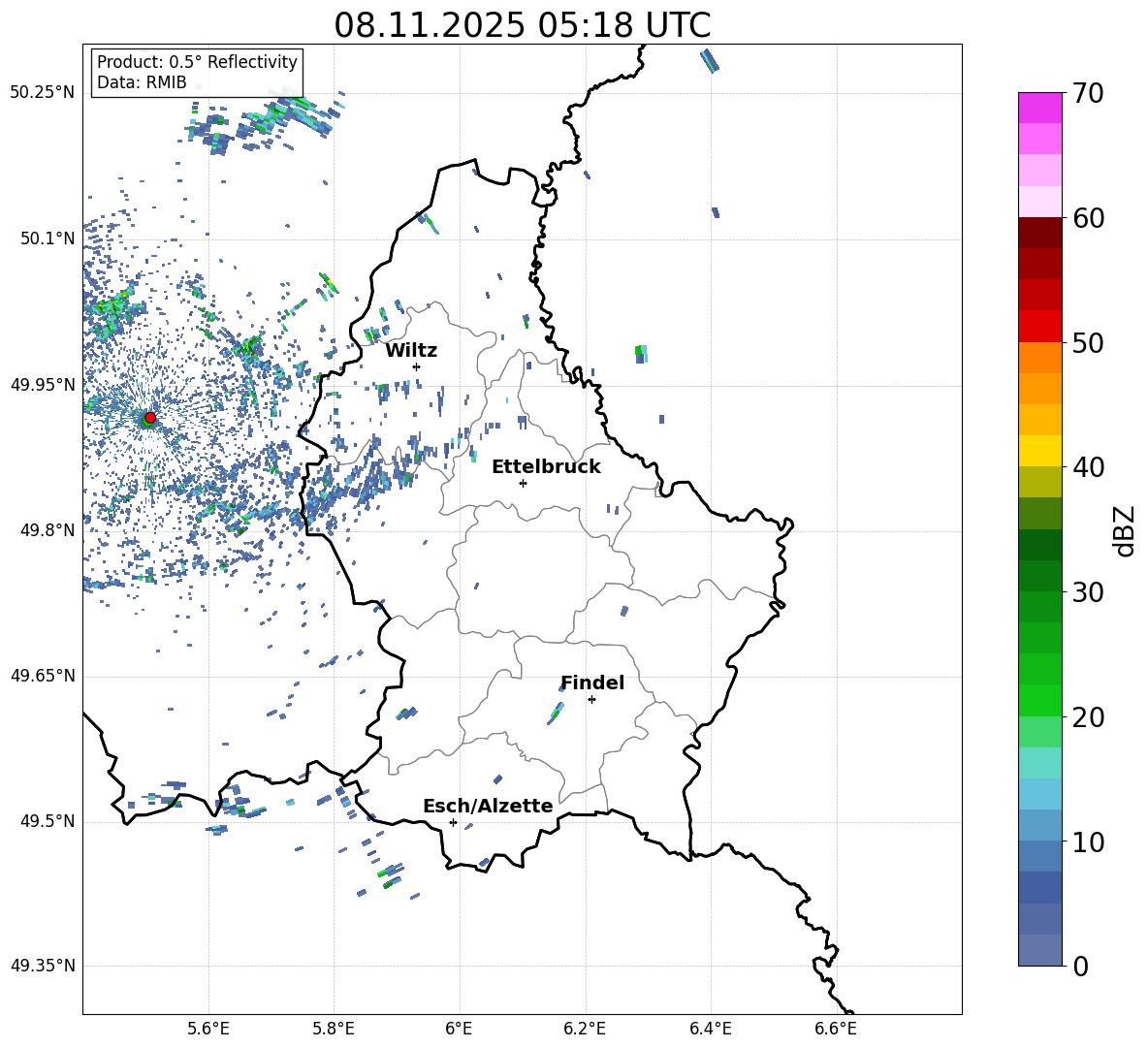Click the Ettelbruck city label
This screenshot has width=1148, height=1048.
(546, 467)
